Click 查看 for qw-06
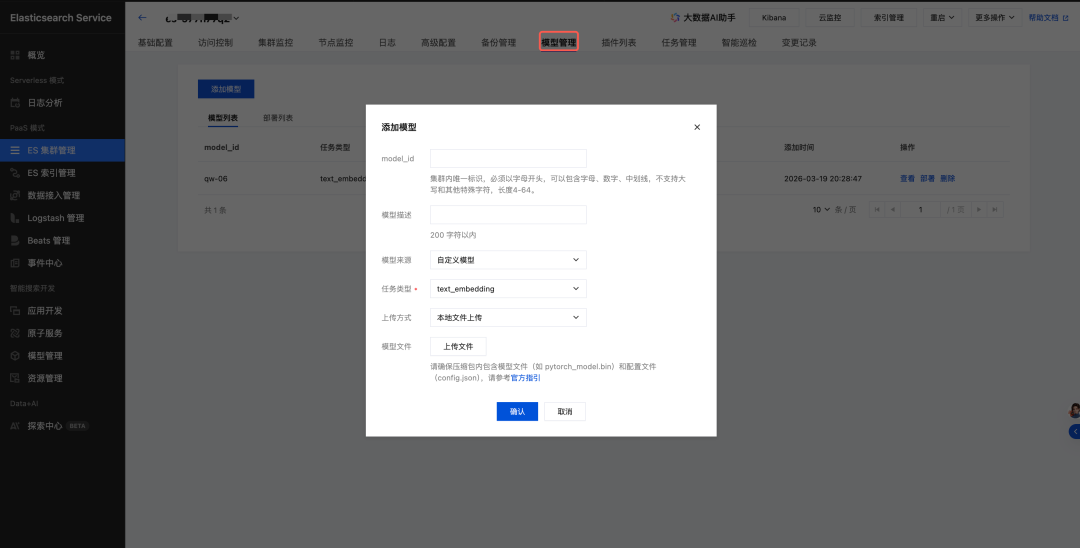The width and height of the screenshot is (1080, 548). tap(907, 178)
